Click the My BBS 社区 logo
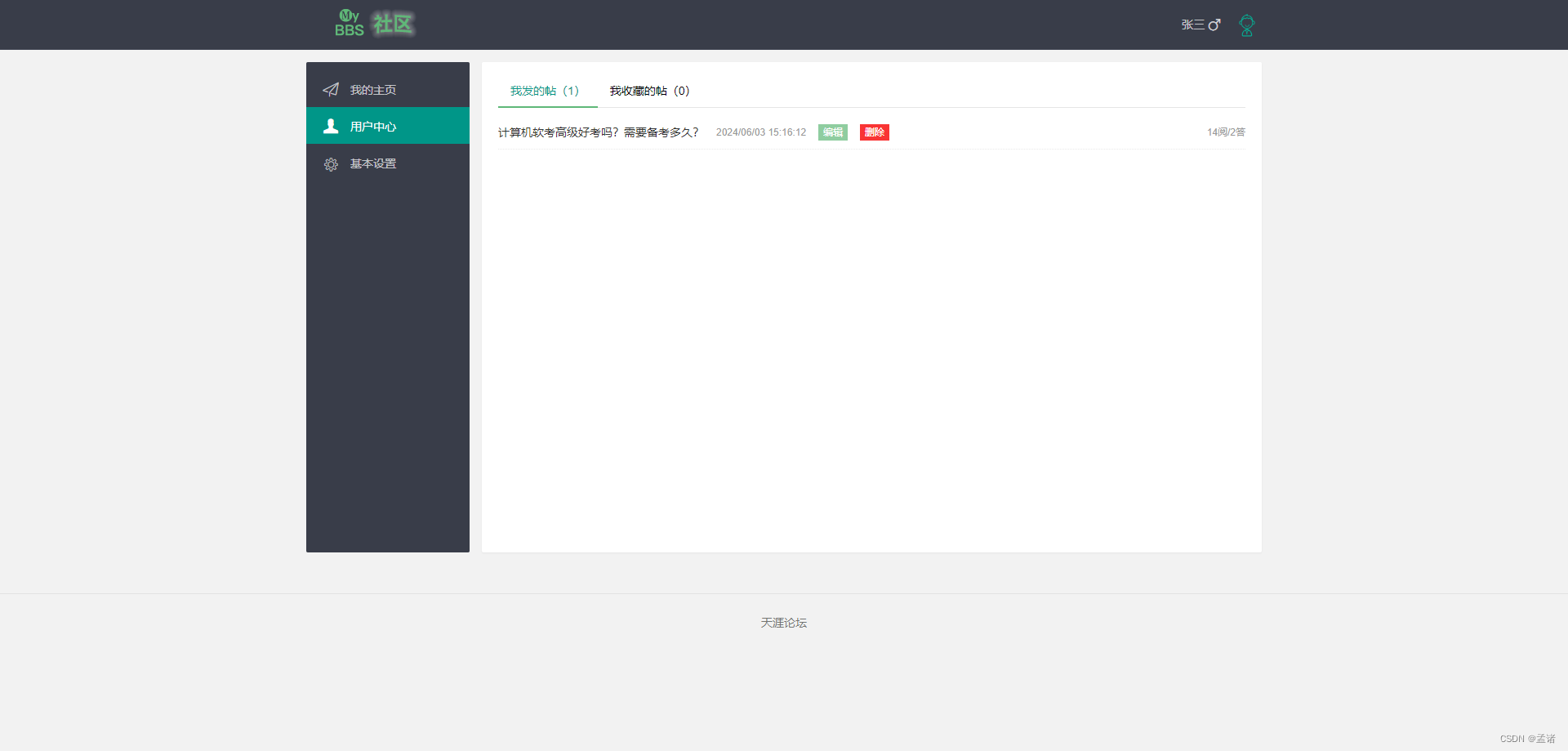The width and height of the screenshot is (1568, 751). click(x=375, y=24)
